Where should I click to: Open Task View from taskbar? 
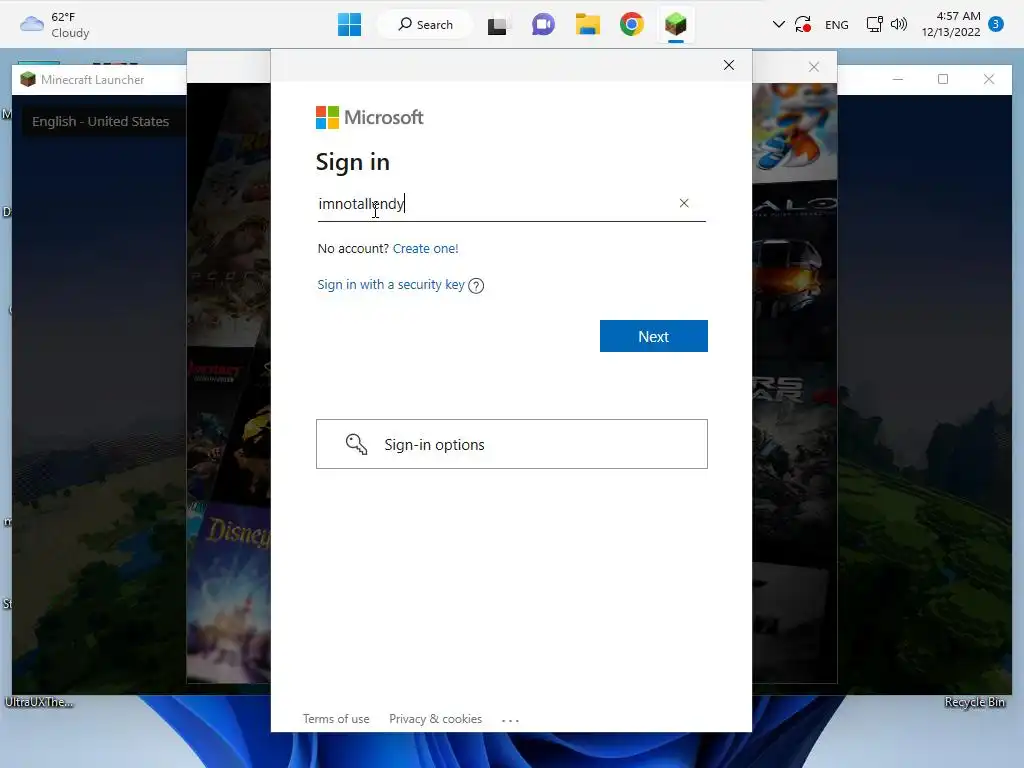coord(498,25)
